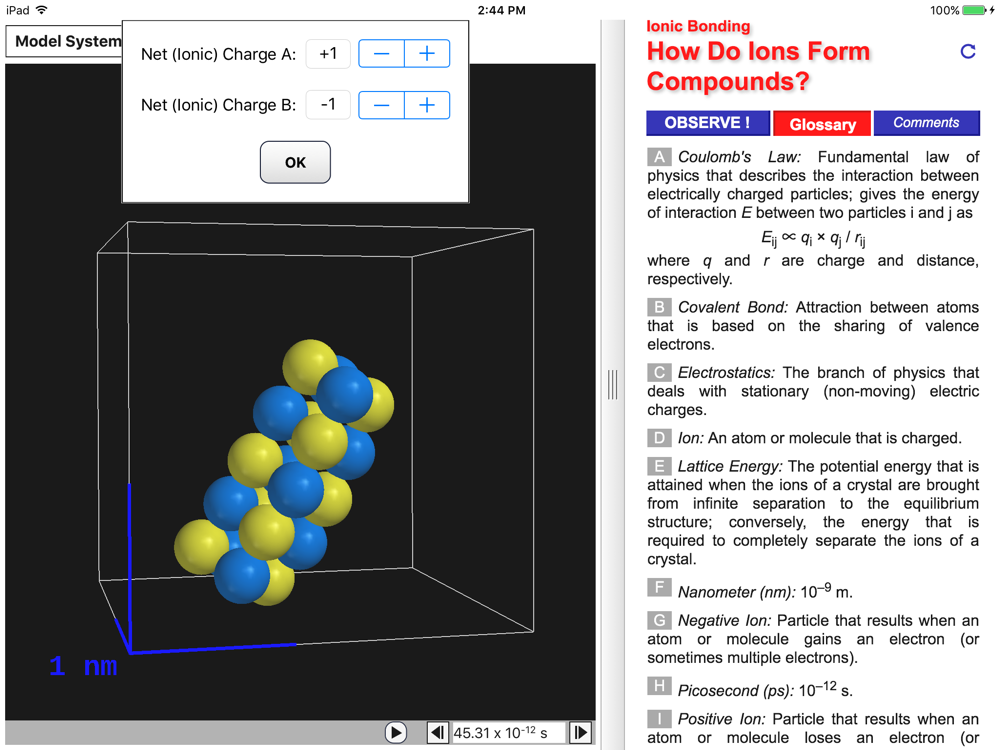Increase Net Ionic Charge B with plus
The width and height of the screenshot is (1000, 750).
click(x=427, y=105)
